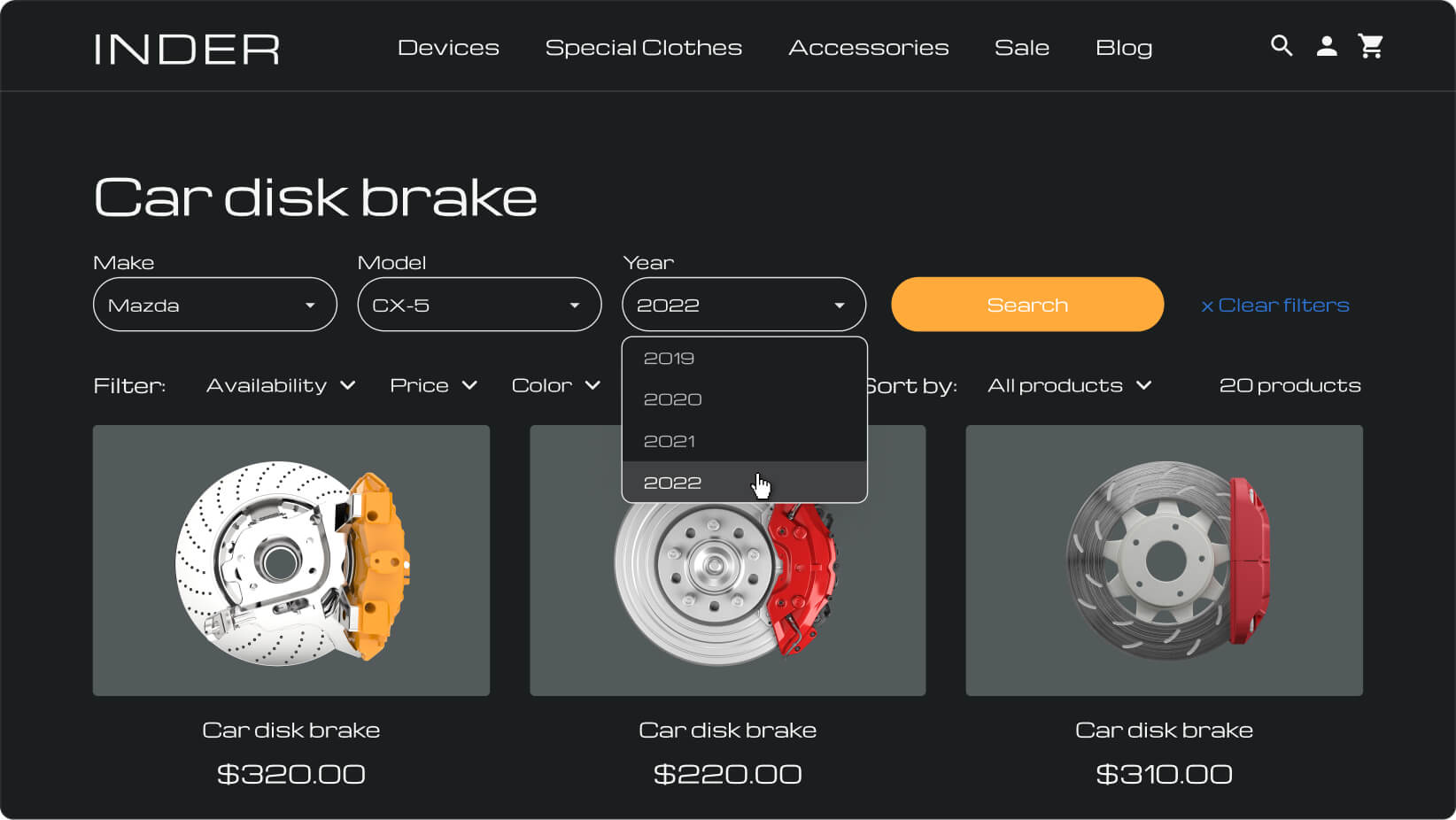The width and height of the screenshot is (1456, 820).
Task: Go to the Special Clothes menu
Action: 643,48
